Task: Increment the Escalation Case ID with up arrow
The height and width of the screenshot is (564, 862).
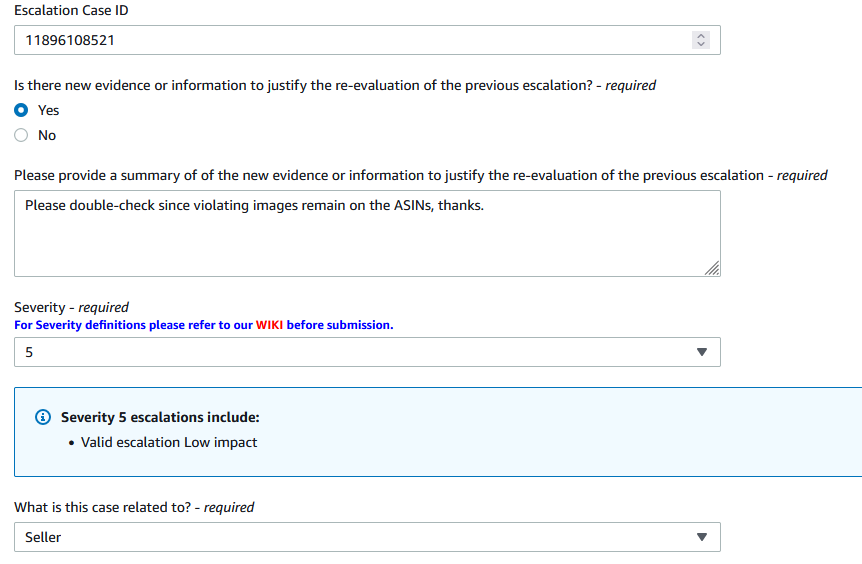Action: coord(700,36)
